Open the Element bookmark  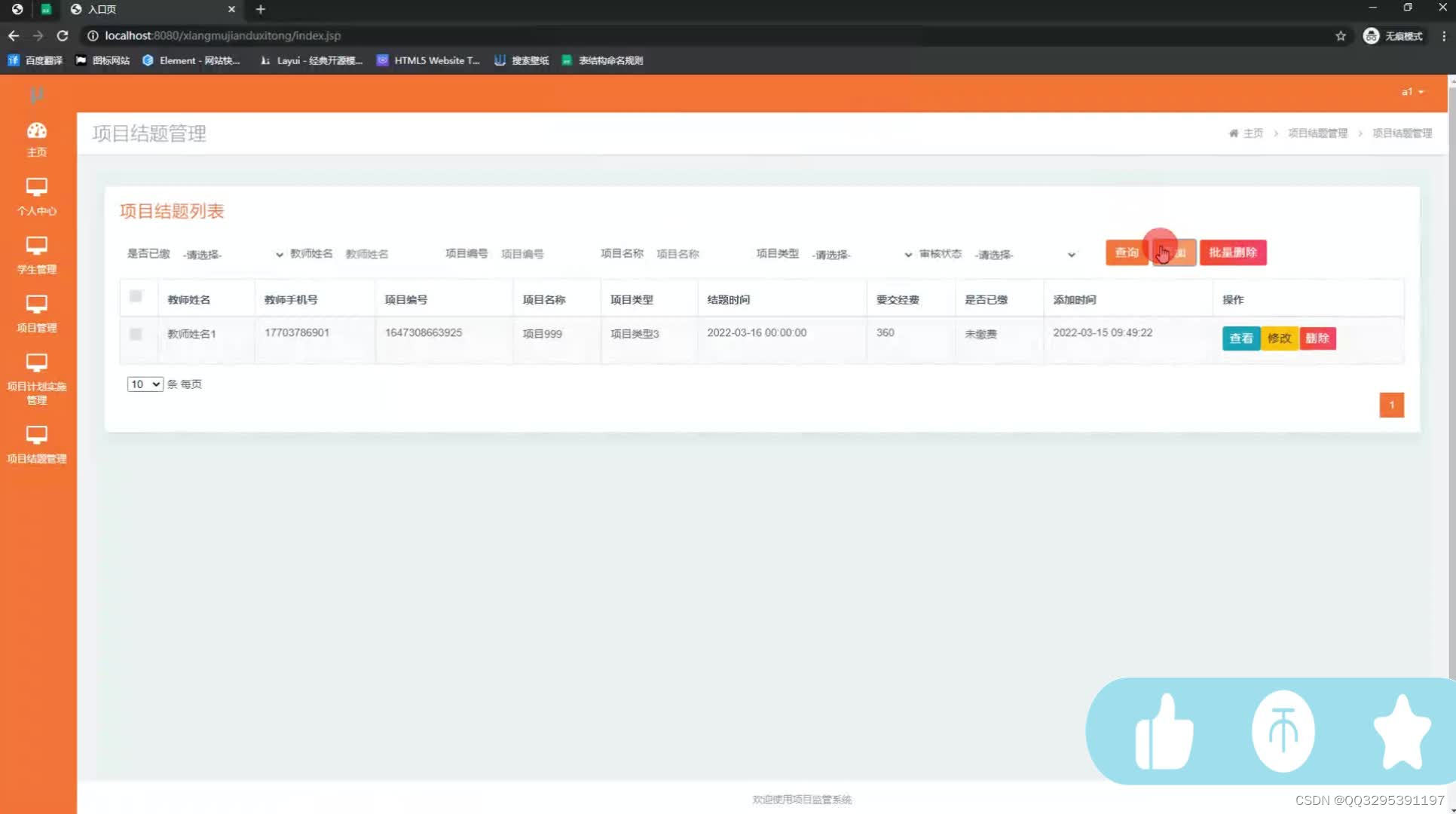(191, 60)
